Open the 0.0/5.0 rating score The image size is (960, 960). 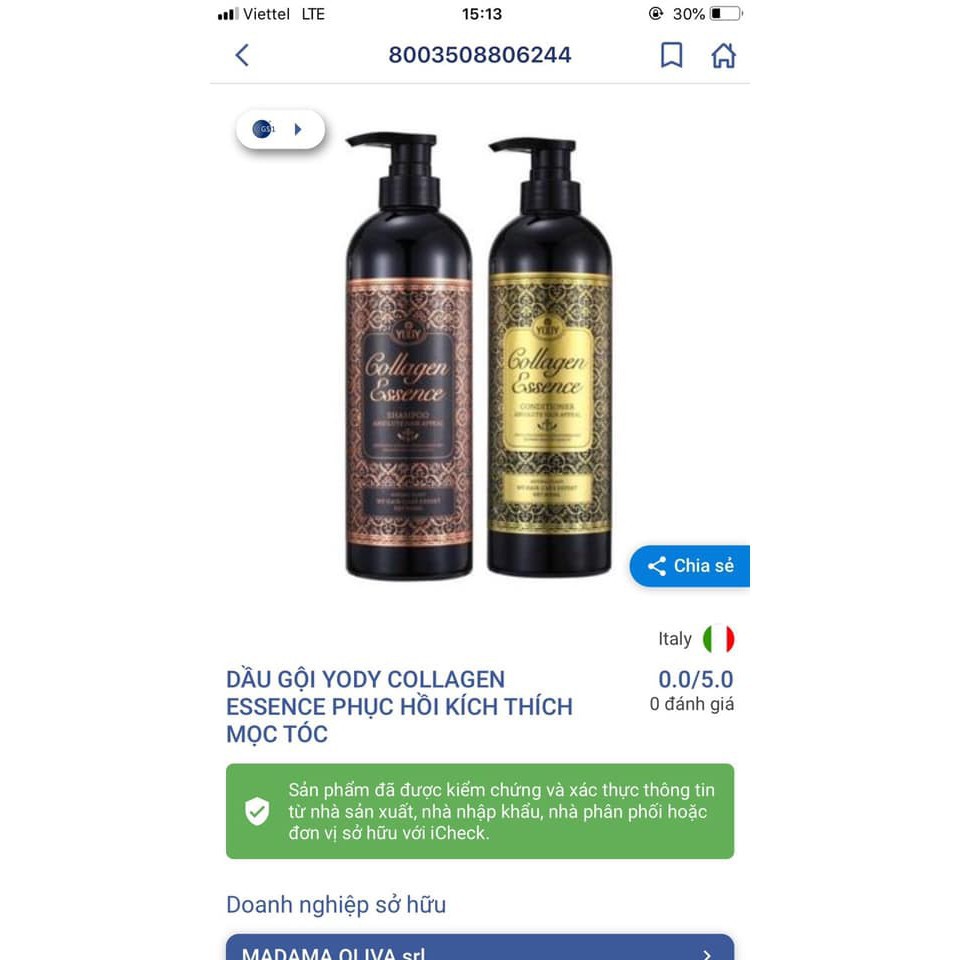tap(696, 680)
